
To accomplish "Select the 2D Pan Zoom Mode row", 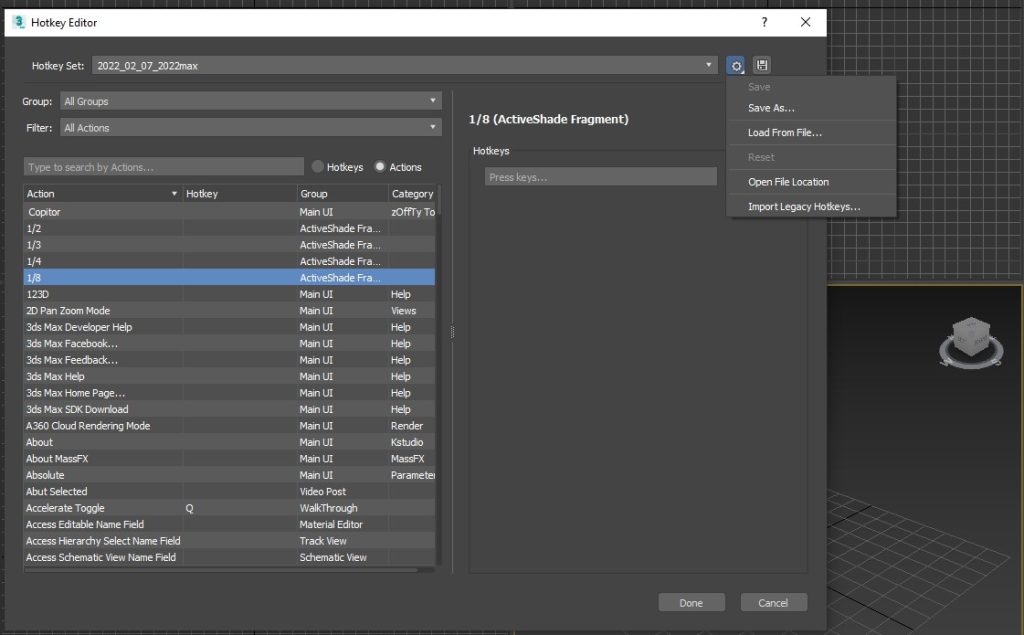I will [x=229, y=310].
